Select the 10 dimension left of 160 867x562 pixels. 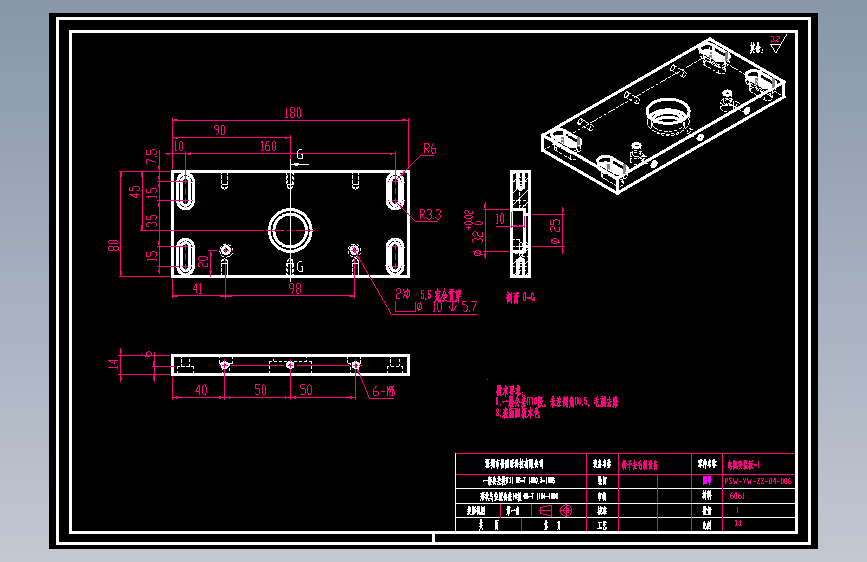(179, 146)
